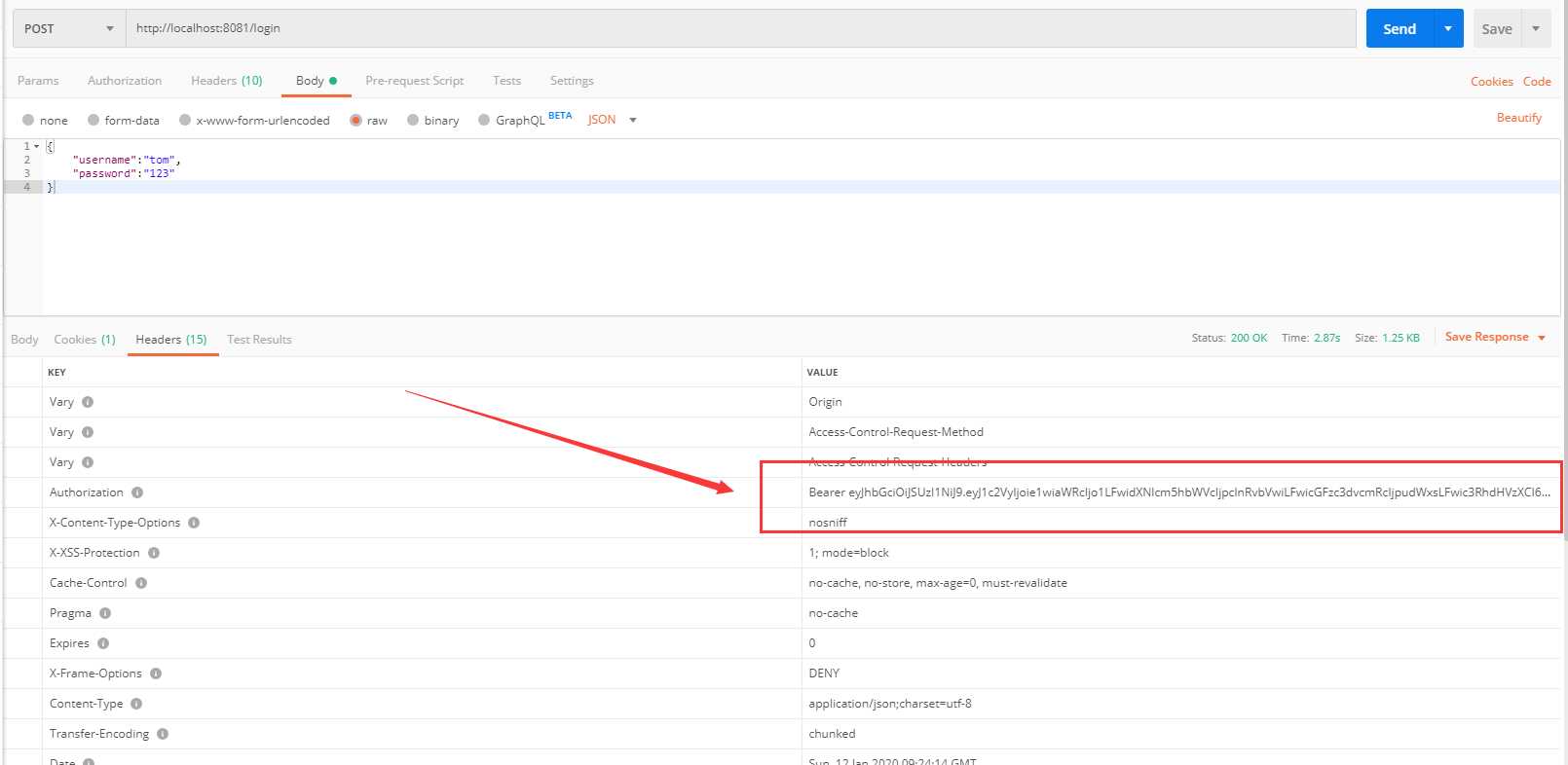Open request Headers (10) tab
The height and width of the screenshot is (765, 1568).
click(x=227, y=81)
